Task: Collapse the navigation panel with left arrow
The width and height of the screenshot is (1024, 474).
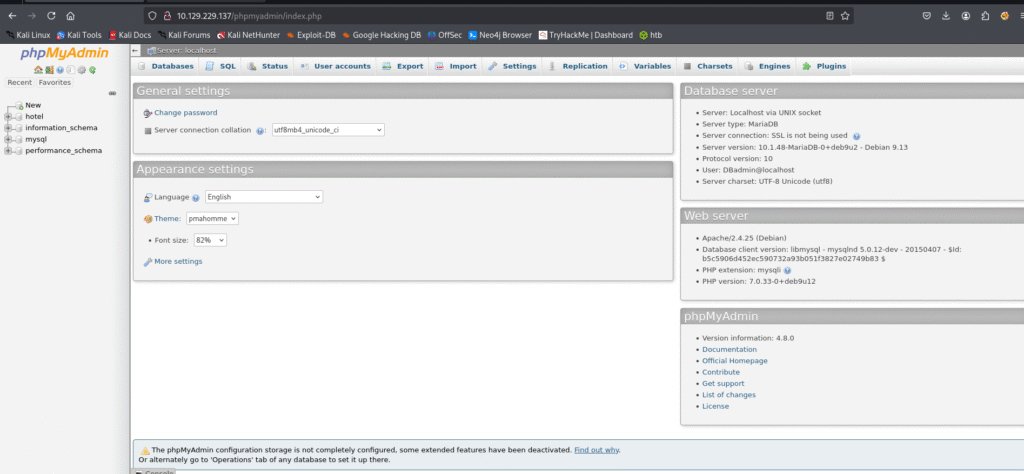Action: [x=135, y=50]
